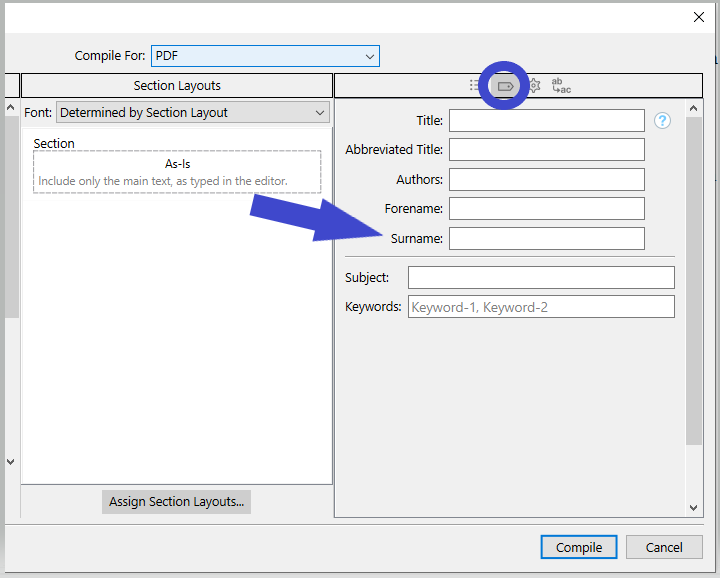Click the Keywords input field
This screenshot has width=720, height=578.
540,307
